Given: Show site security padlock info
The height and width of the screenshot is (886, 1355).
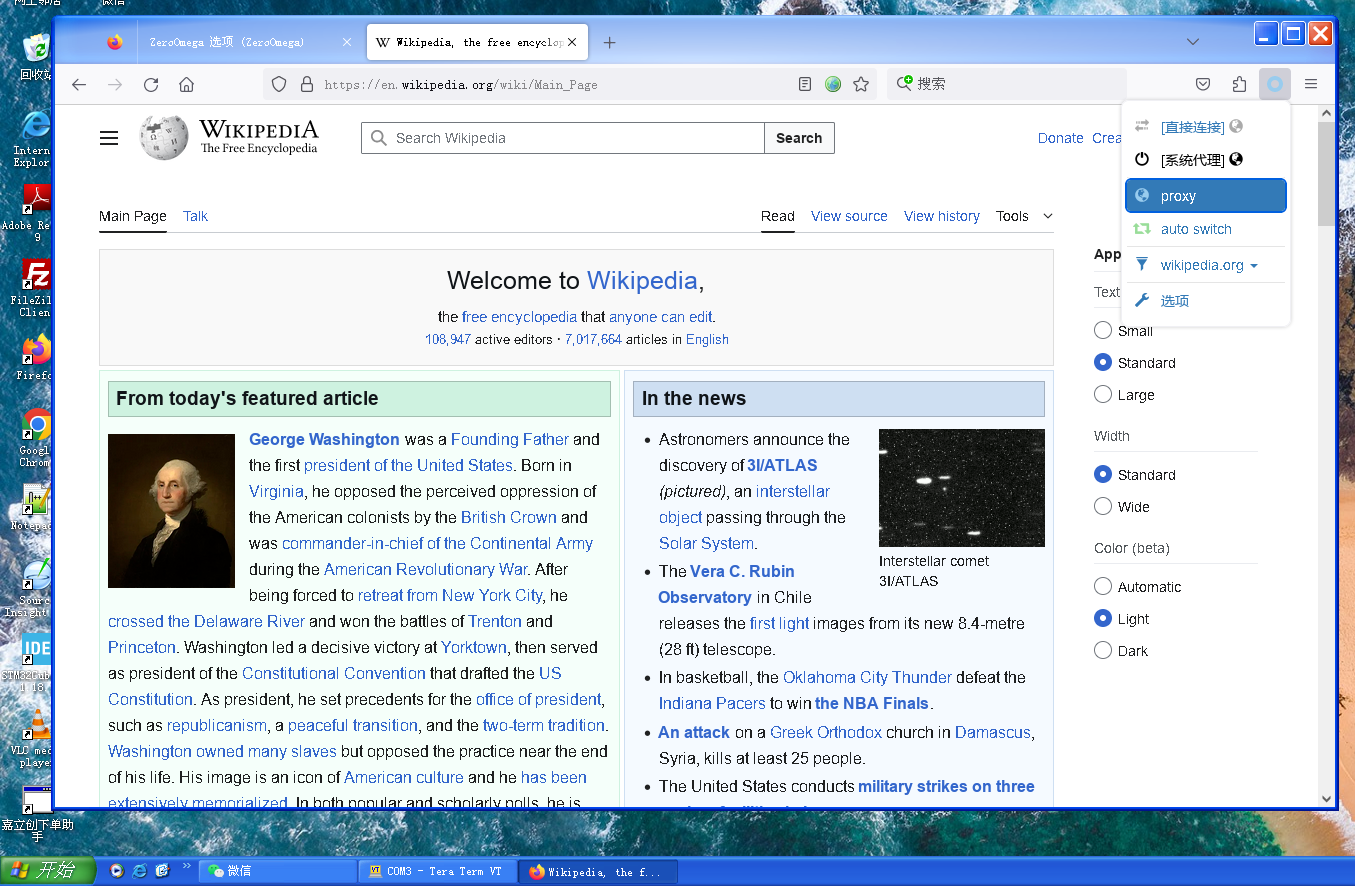Looking at the screenshot, I should click(x=306, y=85).
